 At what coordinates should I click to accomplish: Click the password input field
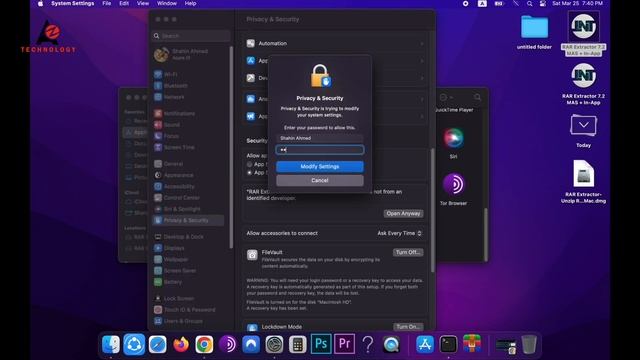click(320, 150)
